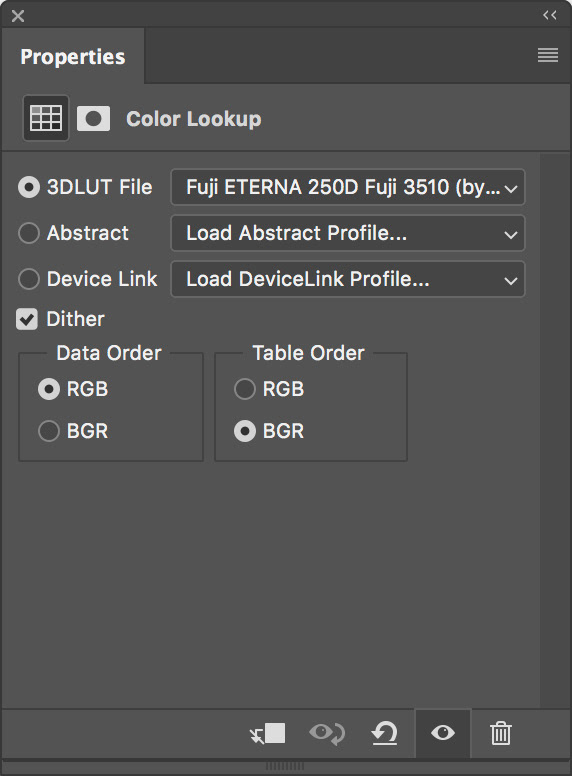Click the view previous state icon
This screenshot has width=572, height=776.
tap(327, 733)
